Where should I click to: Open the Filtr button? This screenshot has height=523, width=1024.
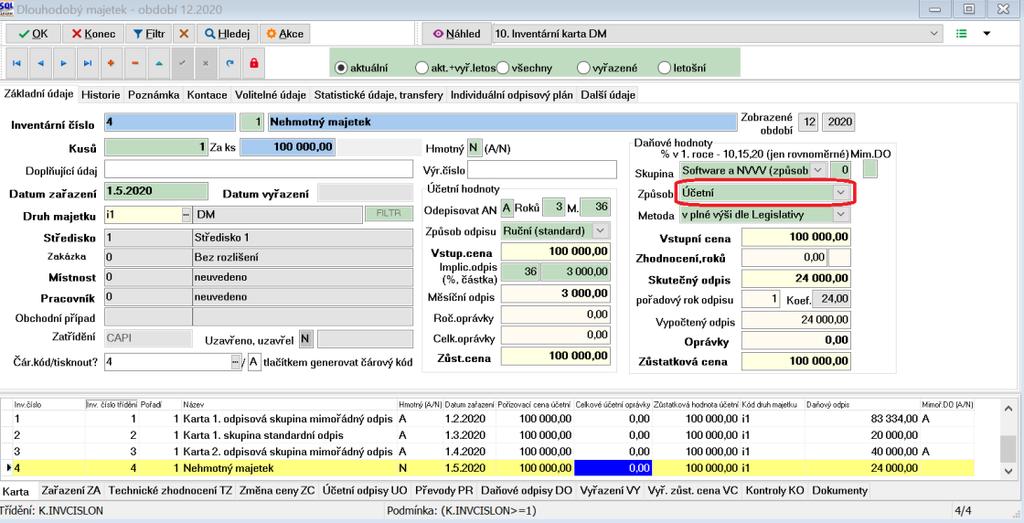point(149,34)
